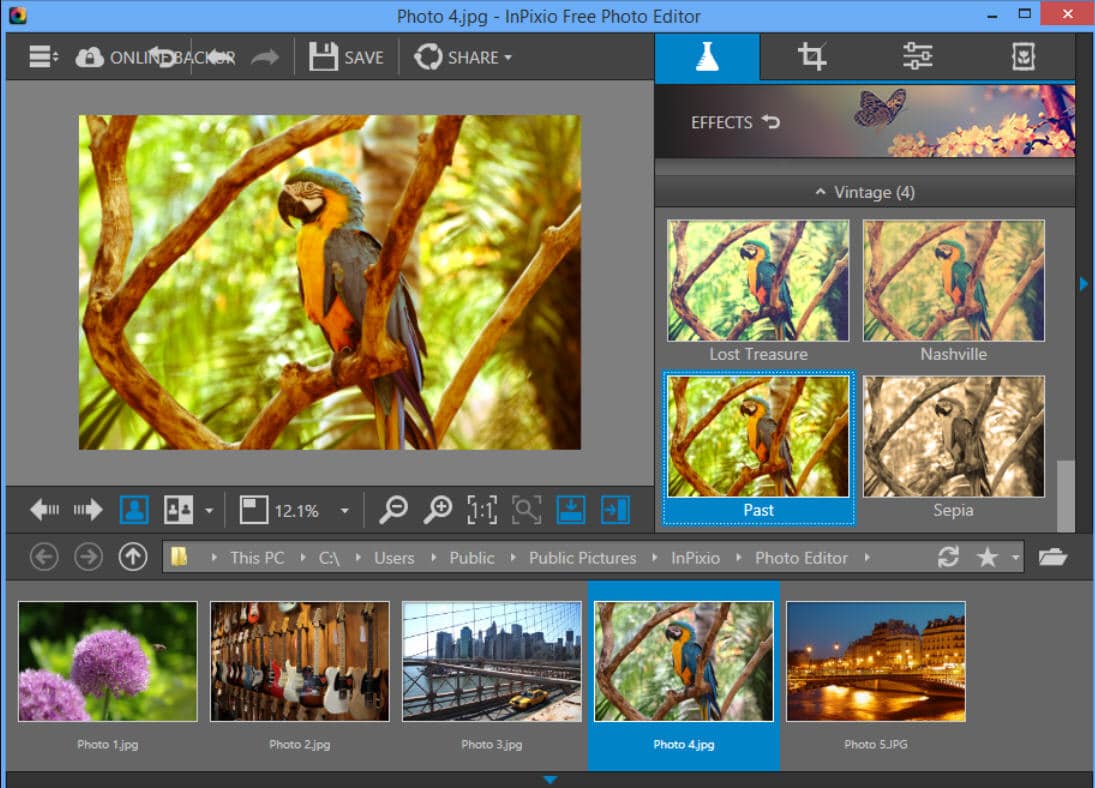Toggle single image view mode
The width and height of the screenshot is (1095, 788).
tap(134, 509)
